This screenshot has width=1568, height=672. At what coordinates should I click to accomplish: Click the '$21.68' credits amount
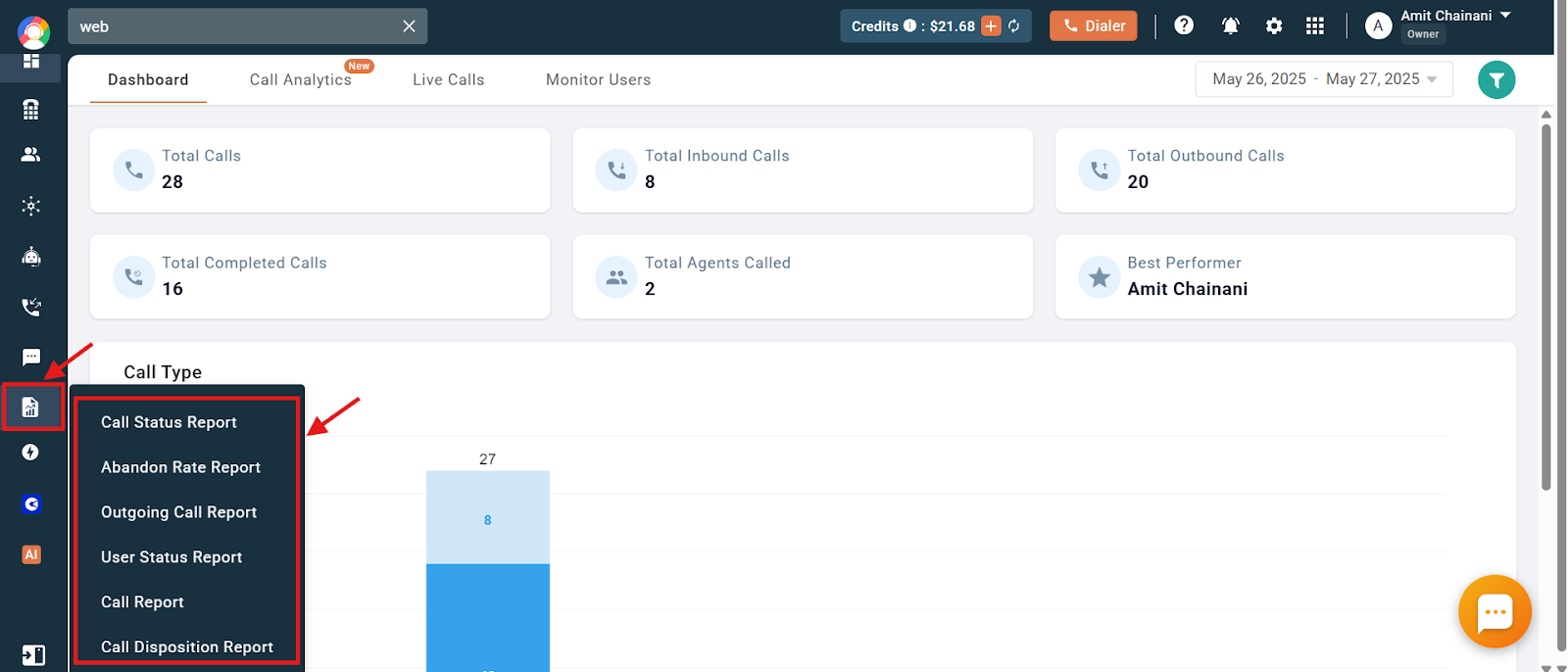[x=953, y=26]
